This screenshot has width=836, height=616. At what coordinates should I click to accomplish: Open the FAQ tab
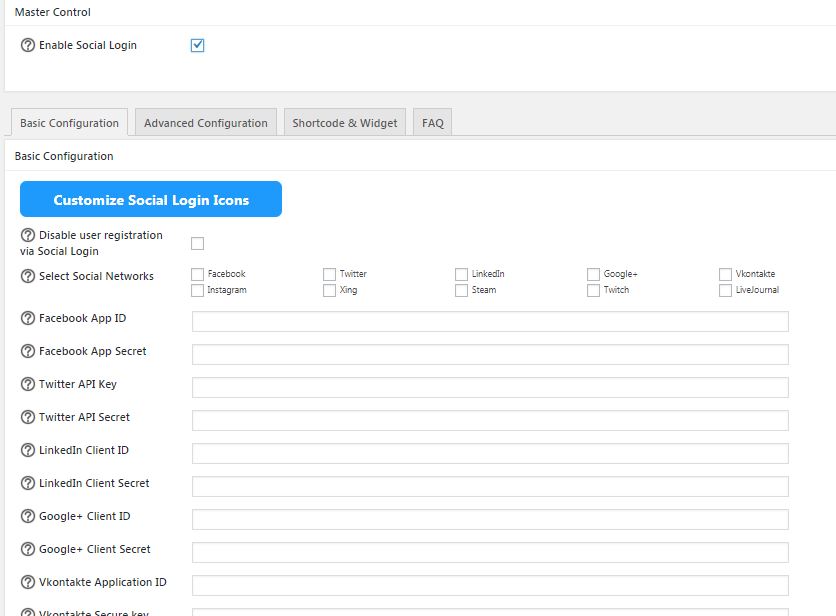coord(432,121)
